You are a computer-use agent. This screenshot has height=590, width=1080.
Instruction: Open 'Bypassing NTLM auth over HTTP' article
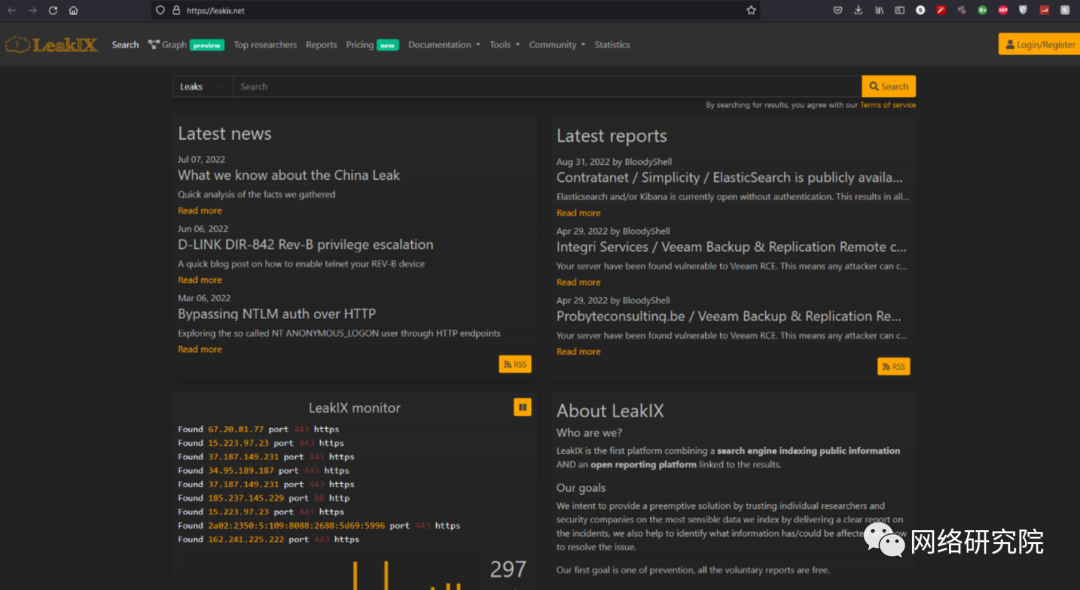click(x=277, y=314)
